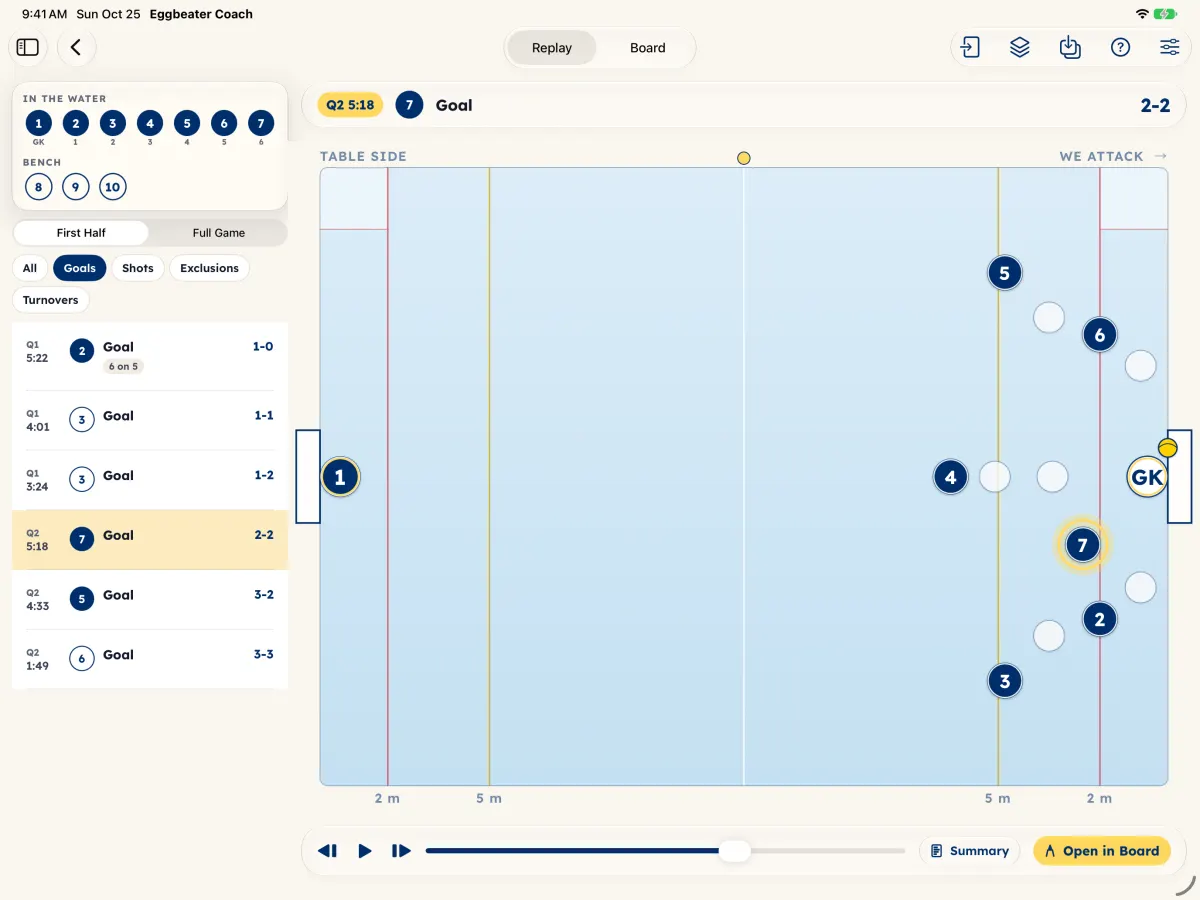Filter events by Turnovers

(51, 300)
